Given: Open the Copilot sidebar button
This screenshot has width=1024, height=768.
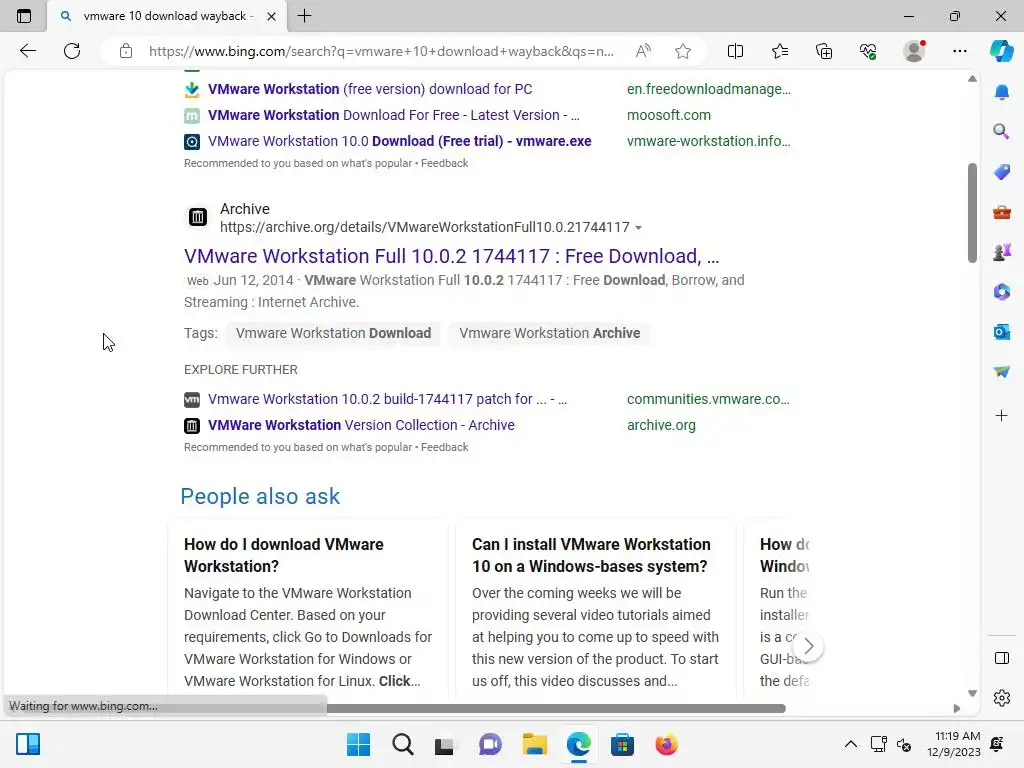Looking at the screenshot, I should [x=1001, y=51].
